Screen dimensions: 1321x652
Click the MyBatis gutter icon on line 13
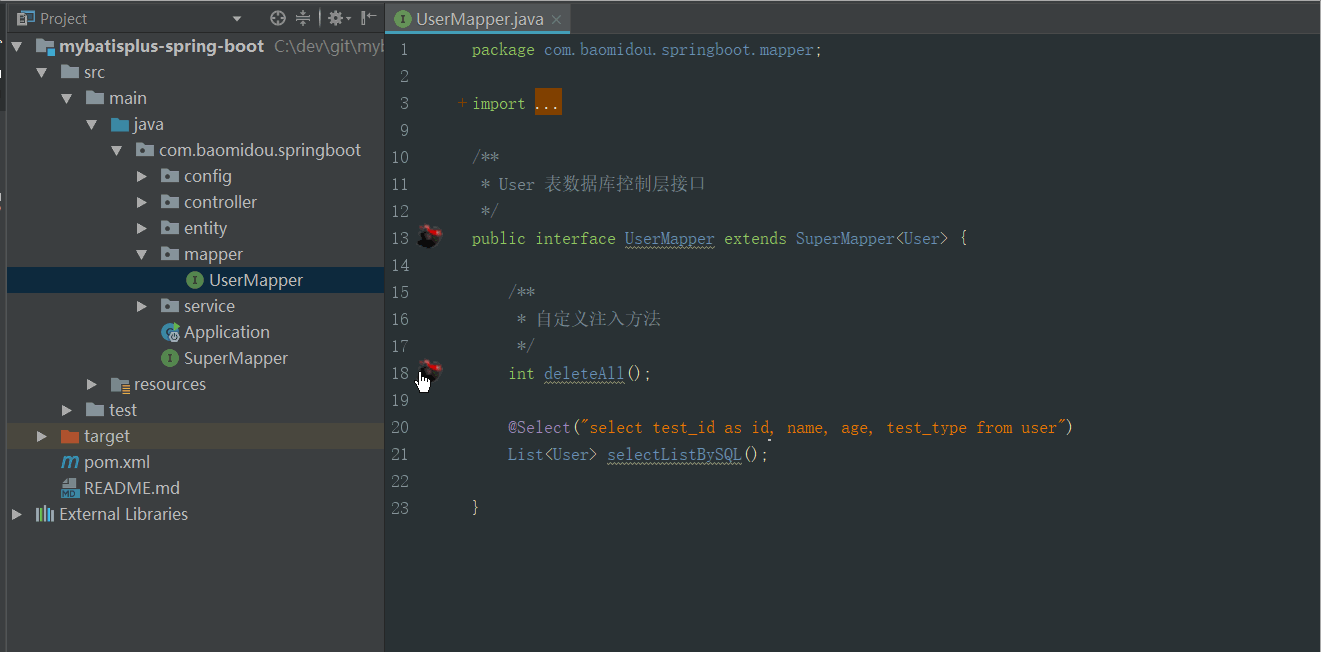(430, 237)
